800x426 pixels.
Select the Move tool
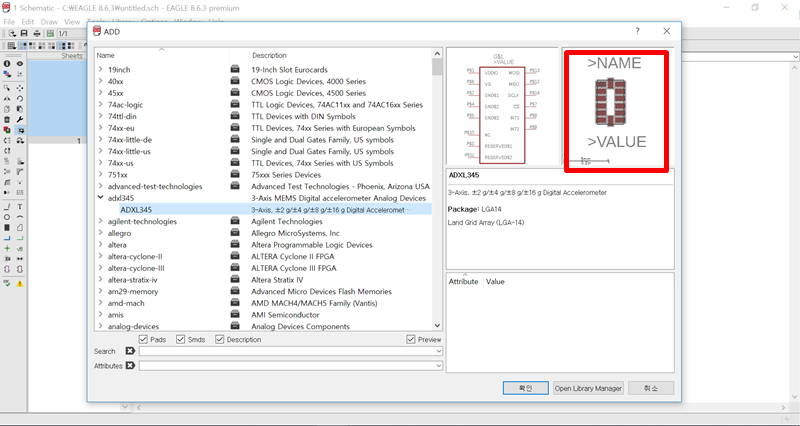click(20, 88)
